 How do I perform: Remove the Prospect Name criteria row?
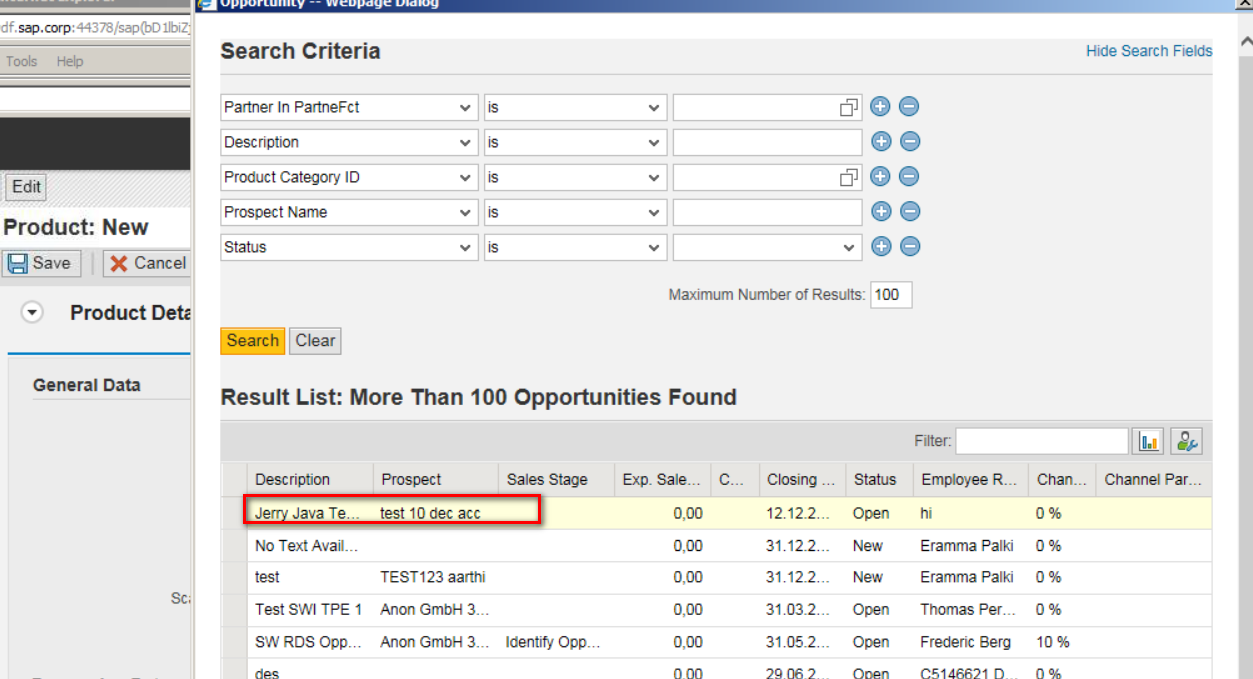[910, 212]
